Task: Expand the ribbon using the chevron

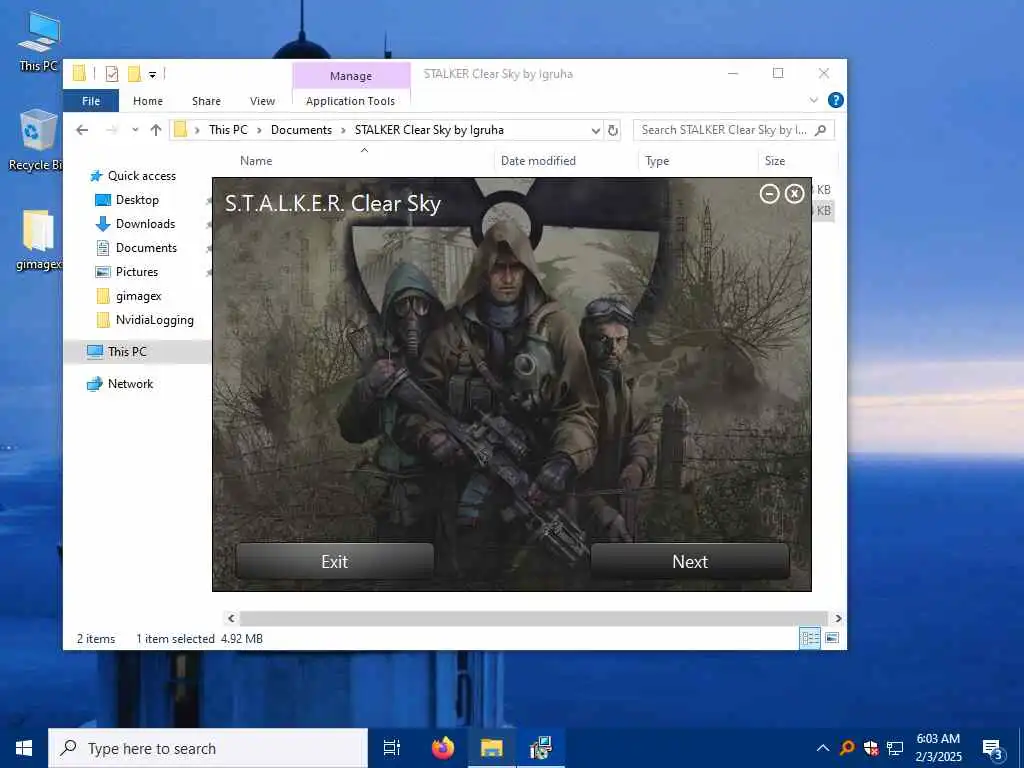Action: point(814,101)
